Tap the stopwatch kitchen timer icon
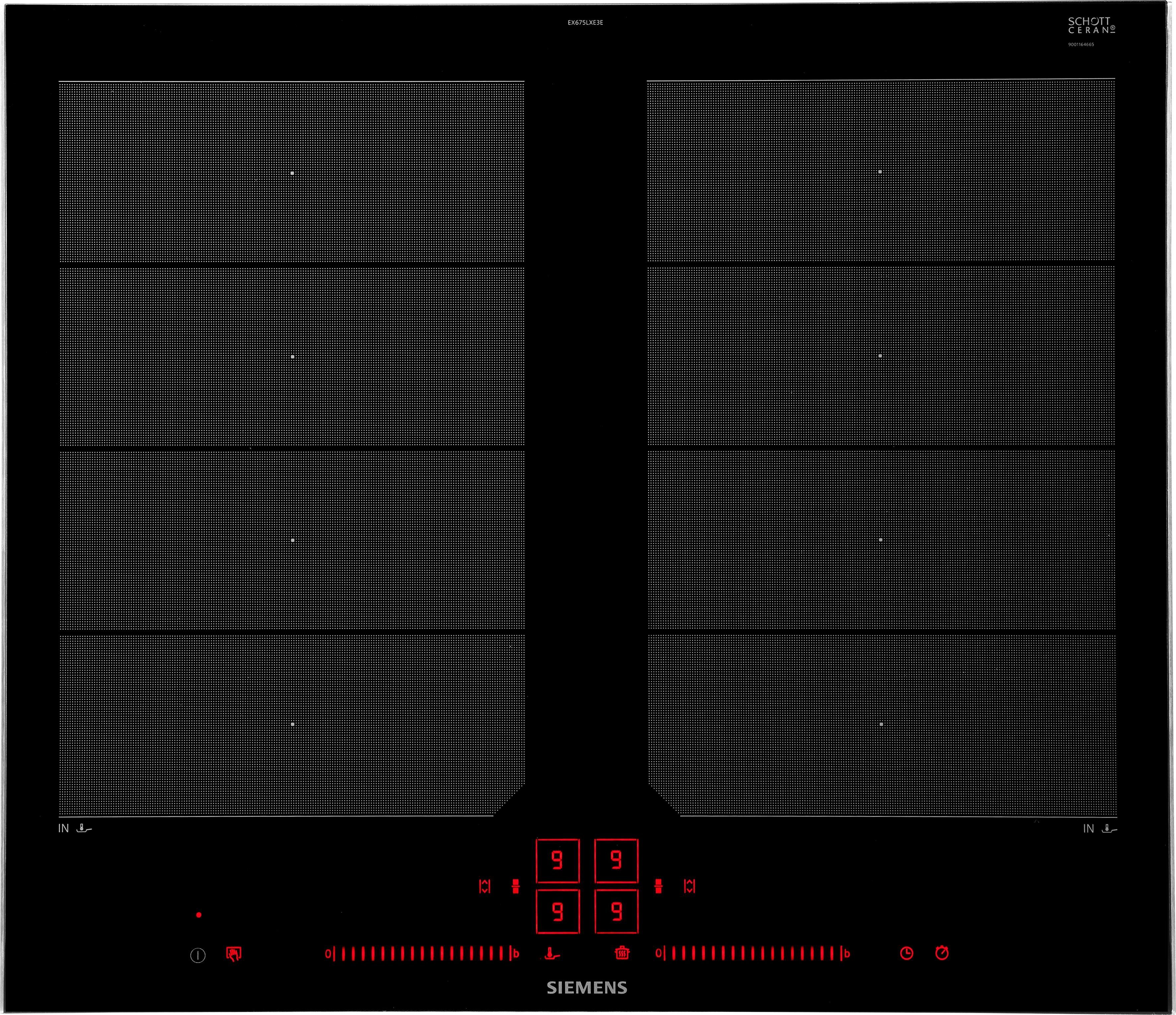 942,953
